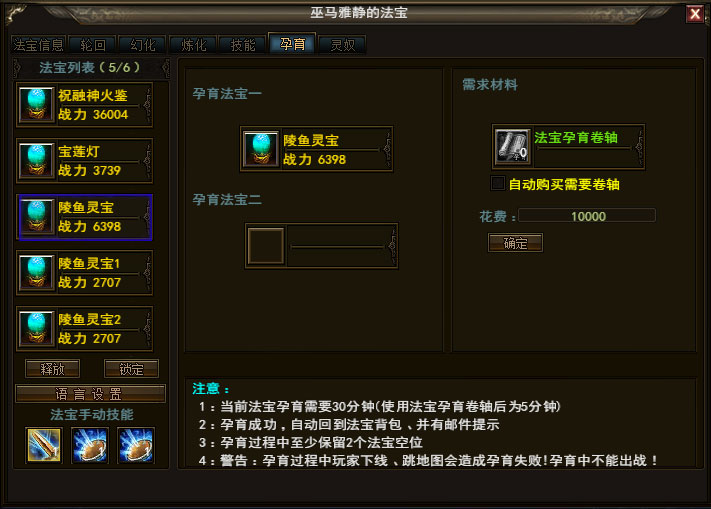The image size is (711, 509).
Task: Click the second lightning shield skill icon
Action: point(90,445)
